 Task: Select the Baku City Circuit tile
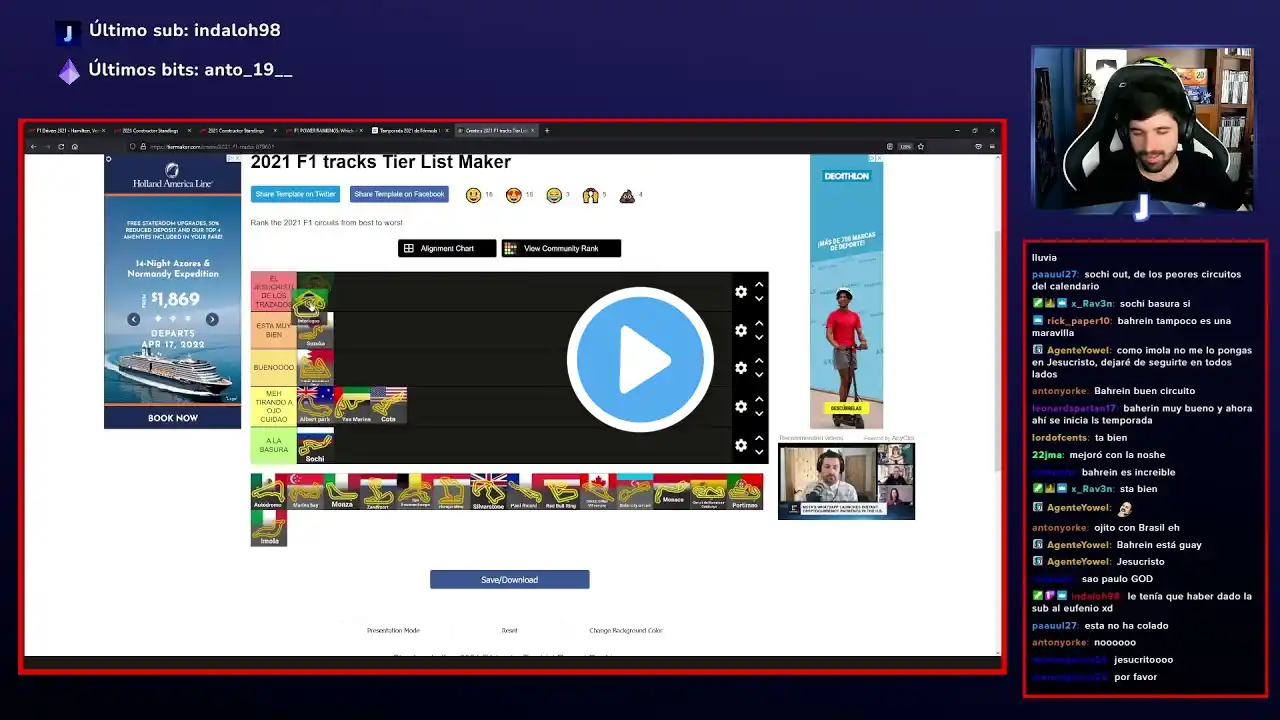coord(635,492)
